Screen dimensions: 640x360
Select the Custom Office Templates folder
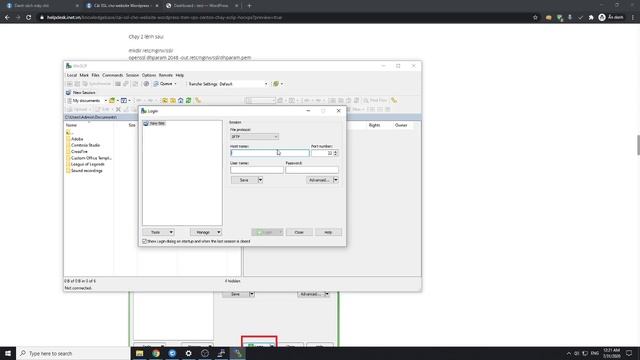[91, 158]
